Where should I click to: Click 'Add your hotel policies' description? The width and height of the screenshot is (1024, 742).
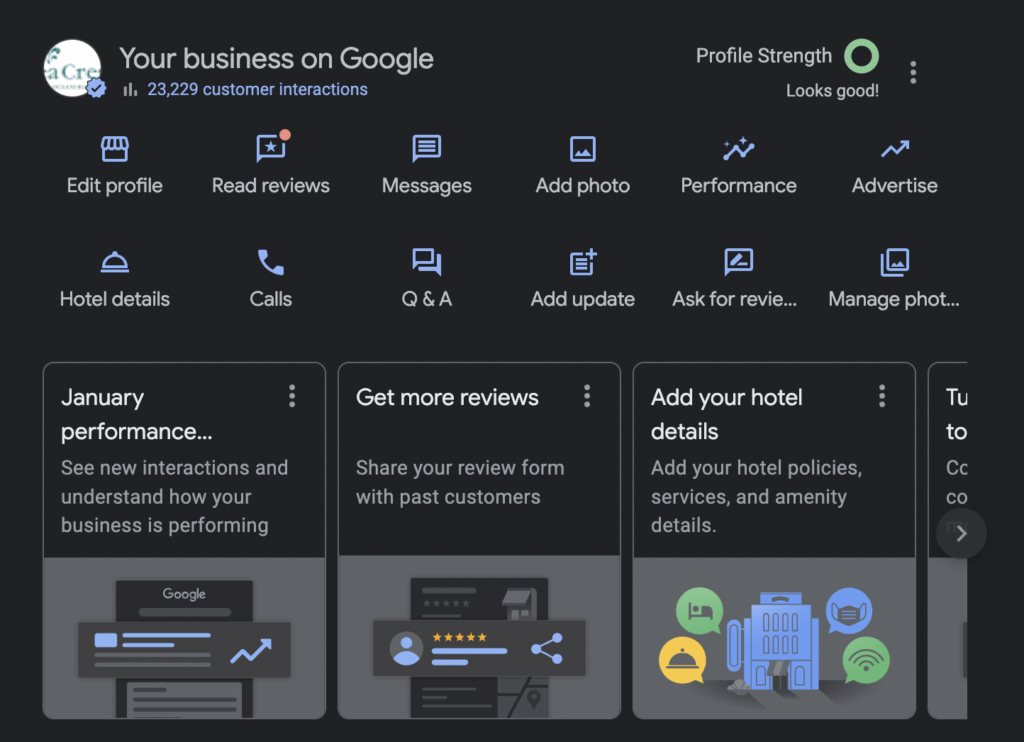point(756,496)
